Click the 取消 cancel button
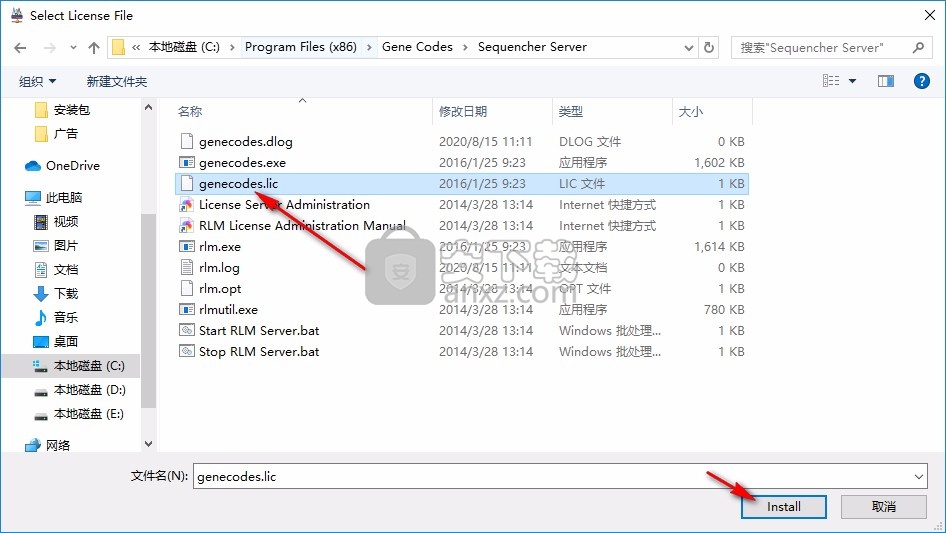 pos(884,507)
